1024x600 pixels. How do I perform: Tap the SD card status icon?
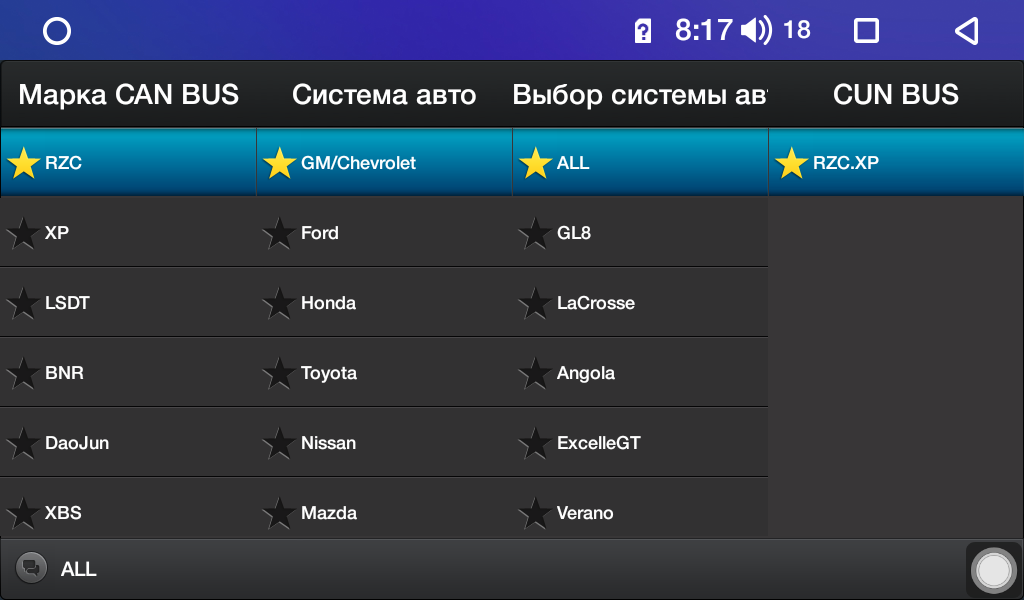click(x=643, y=31)
